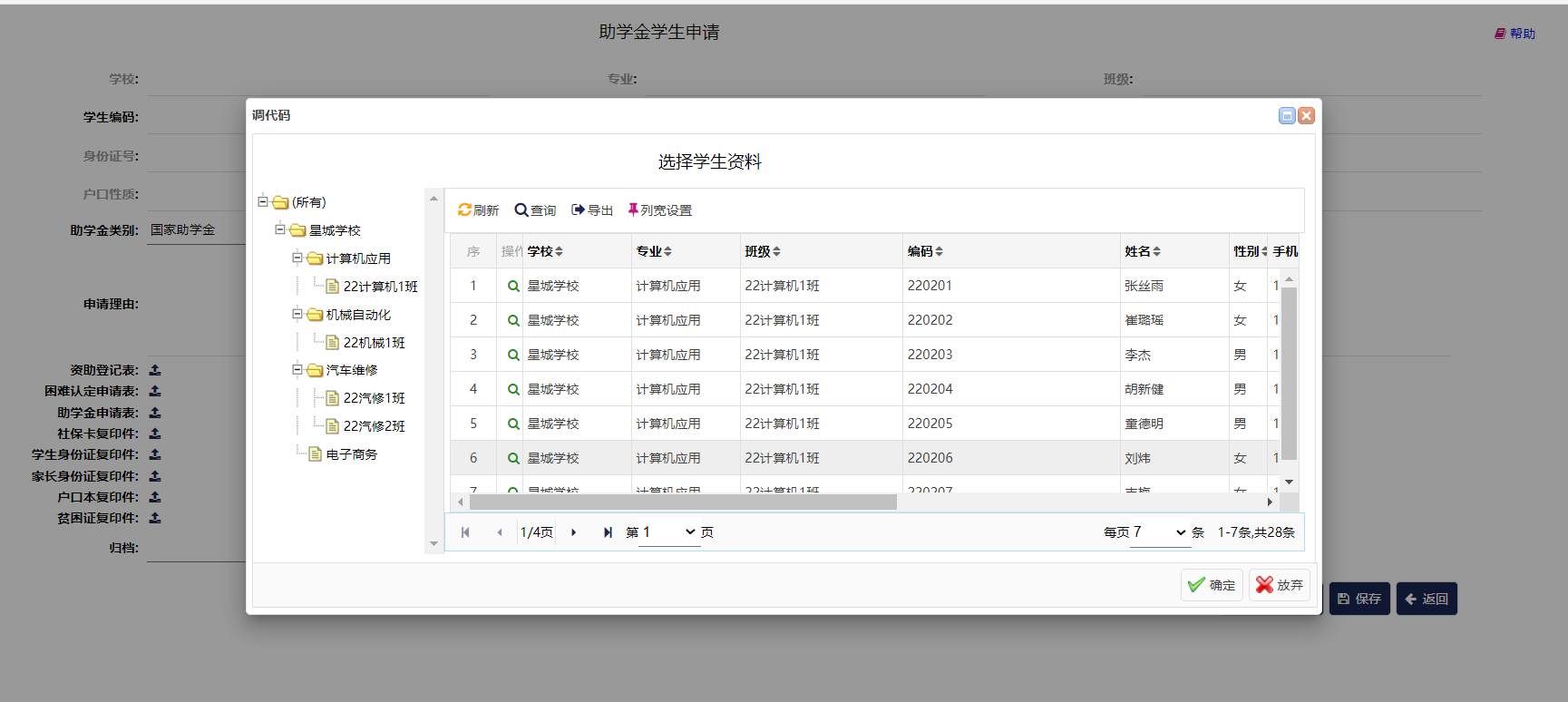This screenshot has height=702, width=1568.
Task: Upload file for 社保卡复印件
Action: 155,434
